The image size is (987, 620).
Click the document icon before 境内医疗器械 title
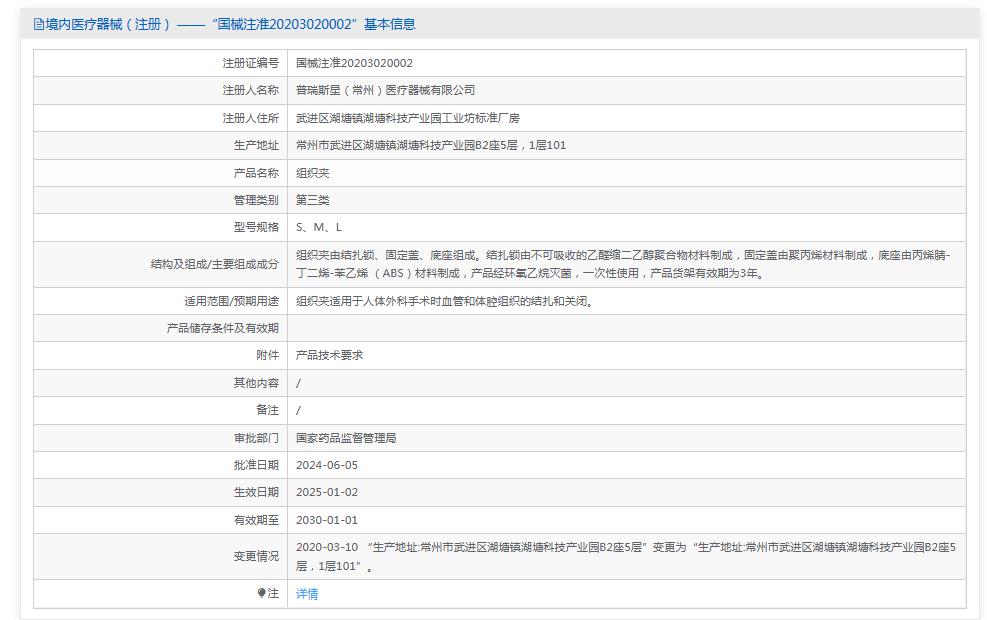[x=39, y=25]
